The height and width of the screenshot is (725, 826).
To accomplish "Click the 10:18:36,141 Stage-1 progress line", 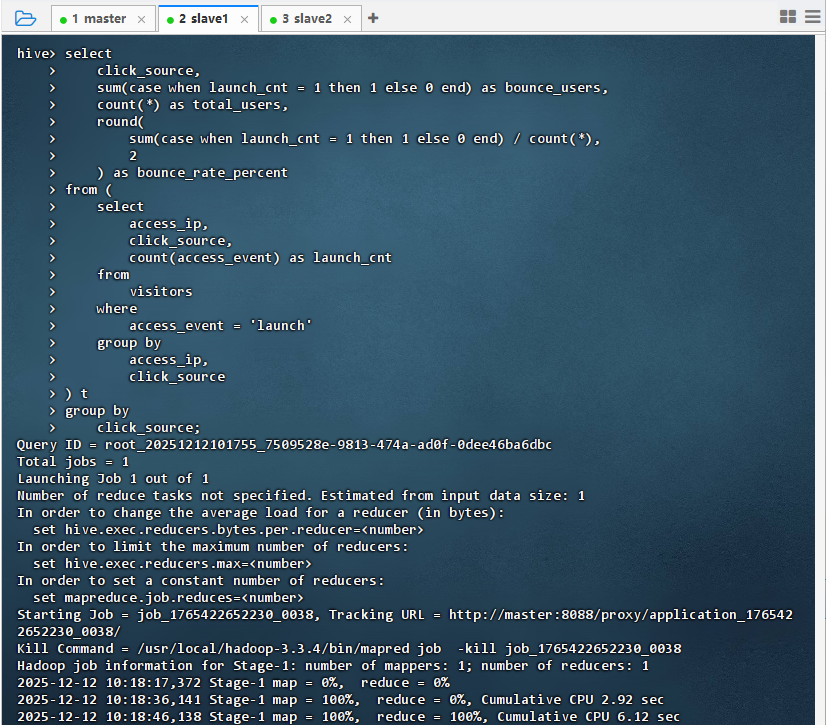I will [x=340, y=700].
